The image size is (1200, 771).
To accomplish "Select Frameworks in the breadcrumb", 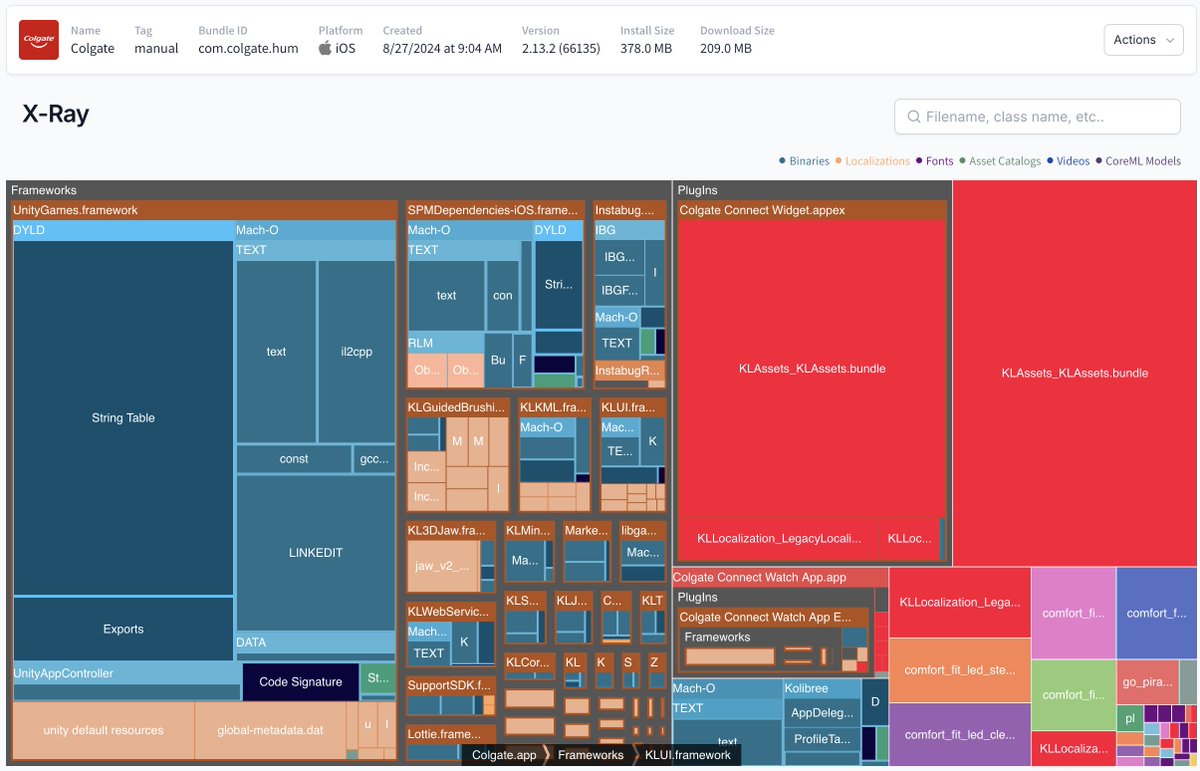I will (591, 755).
